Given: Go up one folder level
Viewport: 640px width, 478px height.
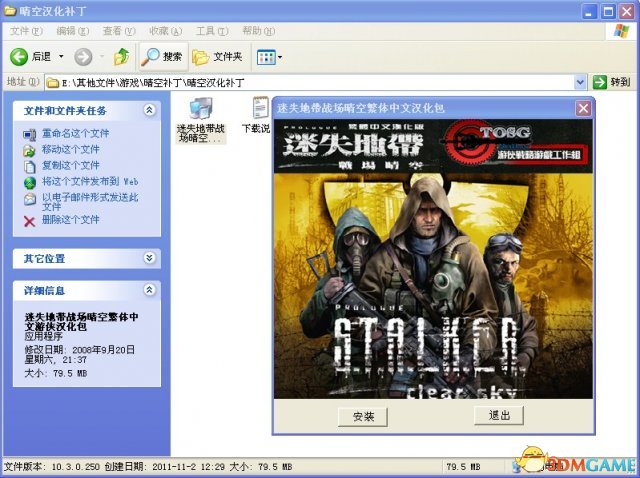Looking at the screenshot, I should point(122,57).
